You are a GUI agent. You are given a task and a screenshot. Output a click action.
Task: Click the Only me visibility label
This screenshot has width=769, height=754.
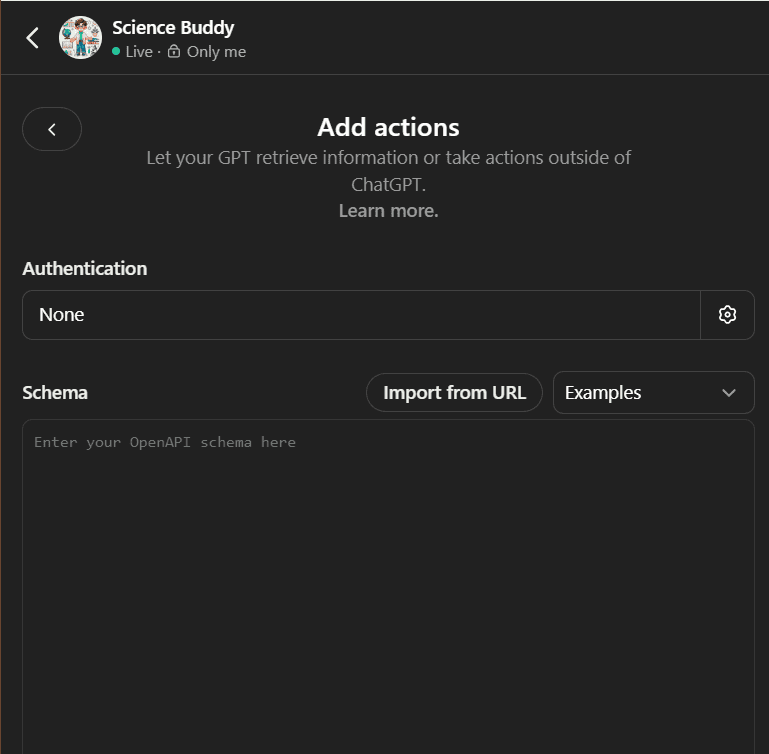[x=216, y=52]
